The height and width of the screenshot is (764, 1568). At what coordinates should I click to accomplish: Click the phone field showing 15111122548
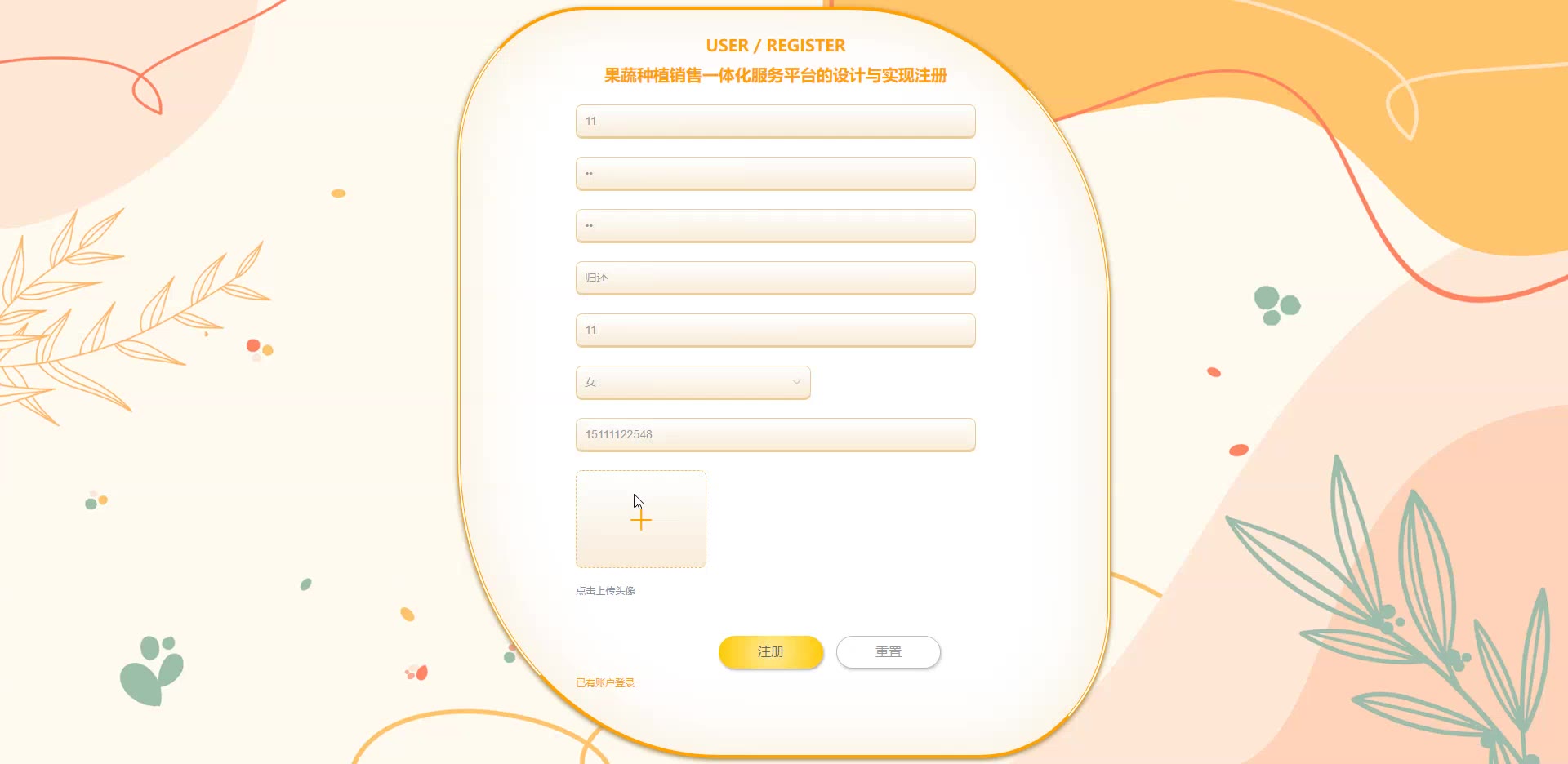pos(775,434)
